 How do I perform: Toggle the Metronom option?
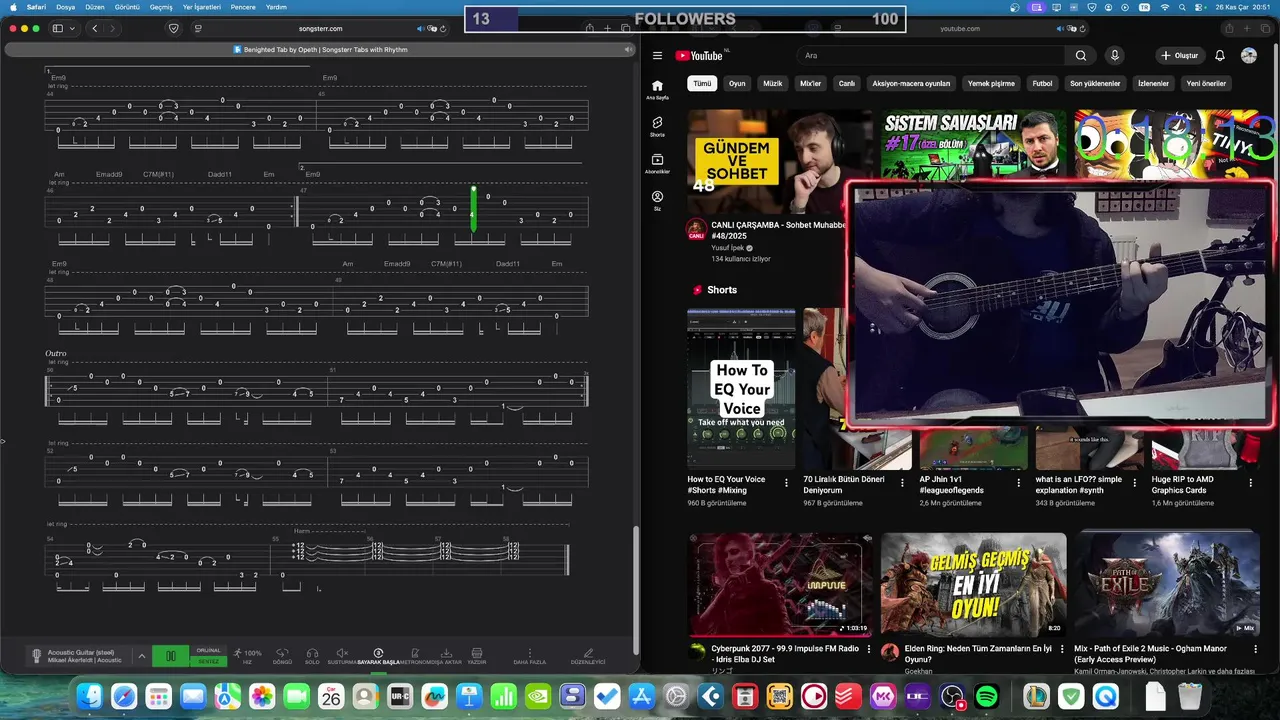click(415, 656)
